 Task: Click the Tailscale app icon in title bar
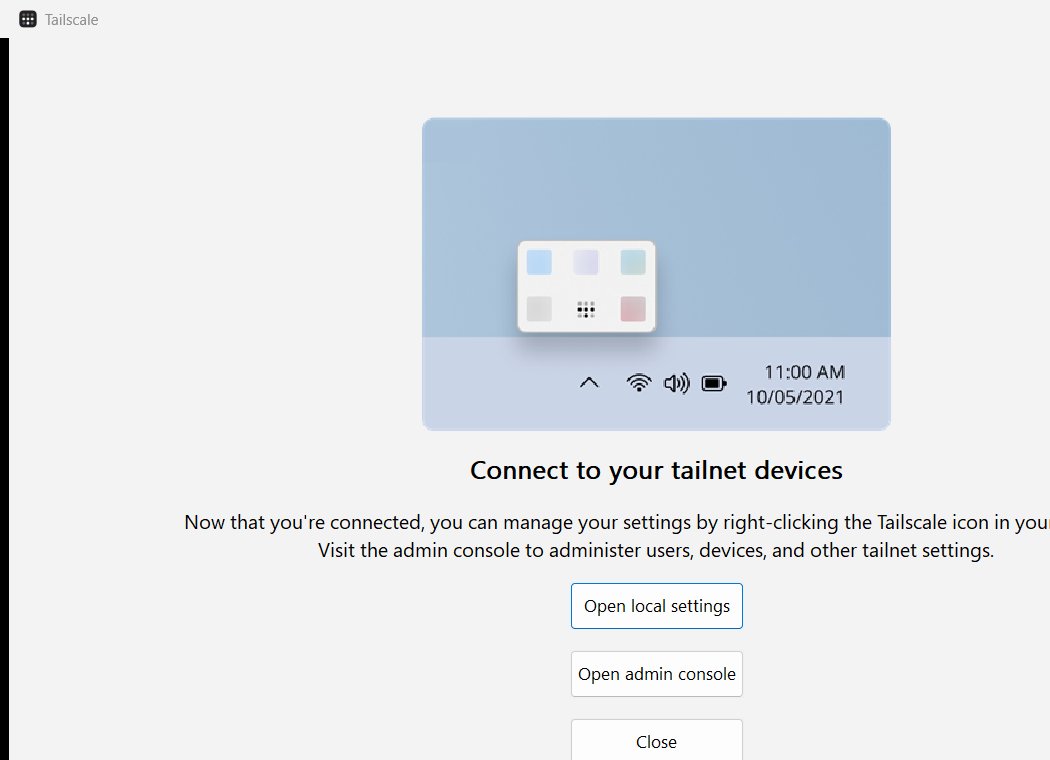(28, 19)
